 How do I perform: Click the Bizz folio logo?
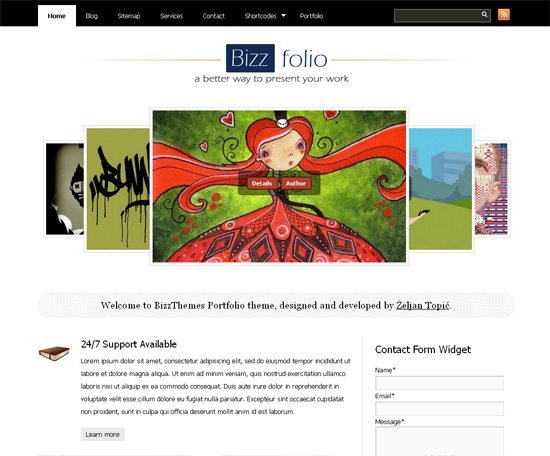(276, 58)
